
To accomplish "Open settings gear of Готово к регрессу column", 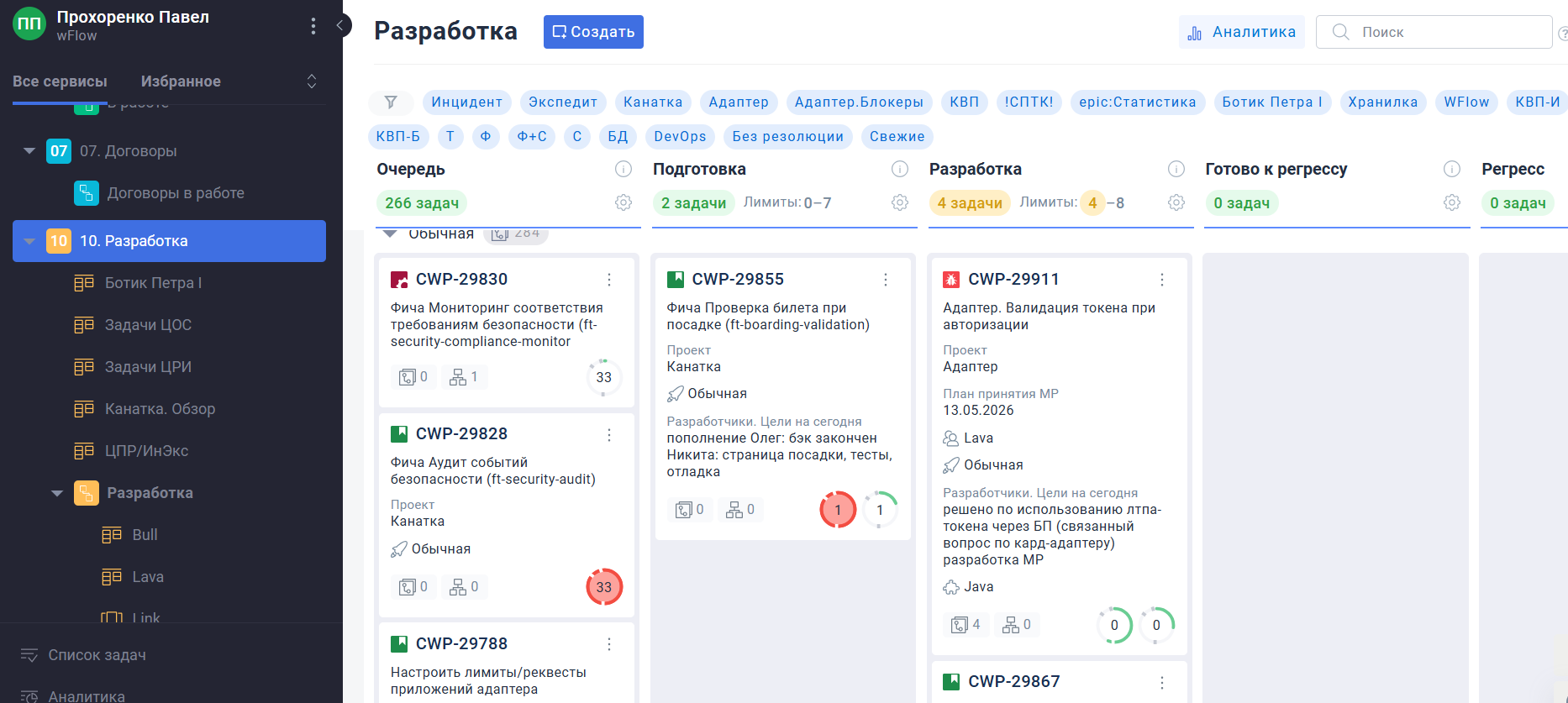I will point(1452,202).
